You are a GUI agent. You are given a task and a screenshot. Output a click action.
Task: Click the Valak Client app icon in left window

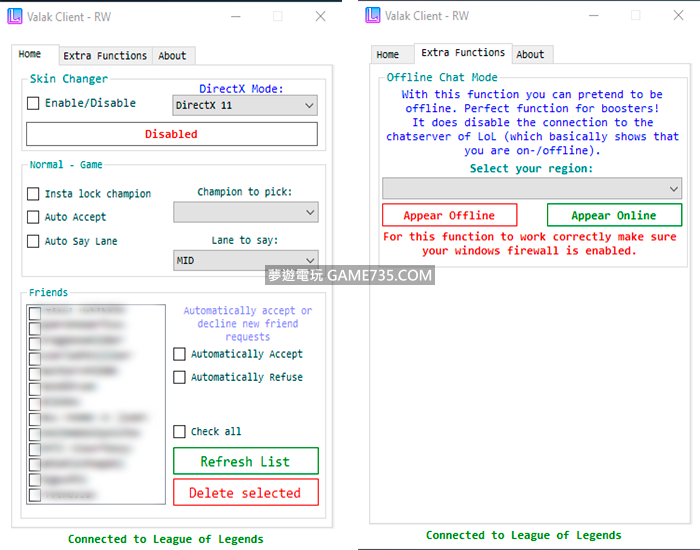pos(15,17)
